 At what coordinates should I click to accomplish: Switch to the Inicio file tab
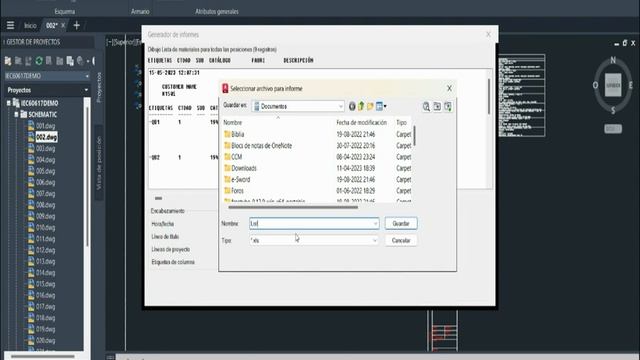tap(30, 25)
